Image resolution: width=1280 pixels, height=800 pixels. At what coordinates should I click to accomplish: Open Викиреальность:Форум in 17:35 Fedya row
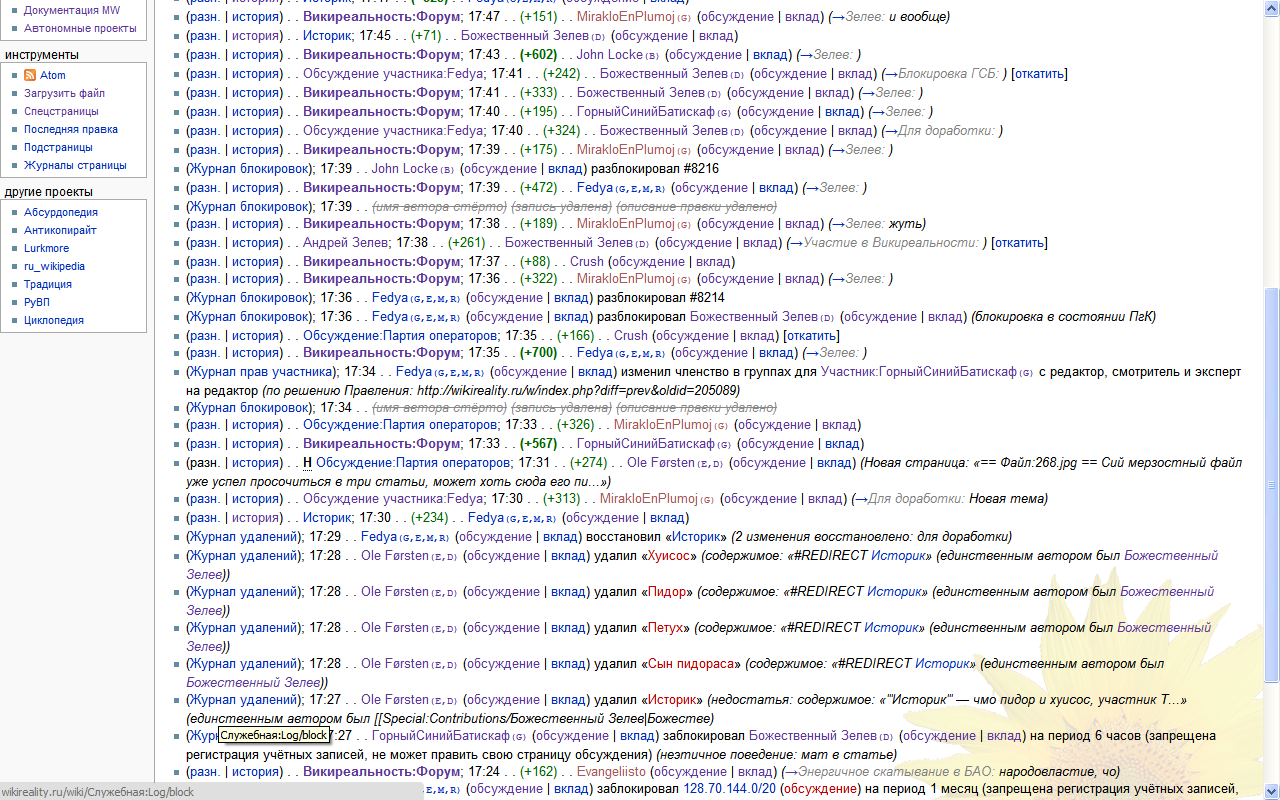coord(381,353)
